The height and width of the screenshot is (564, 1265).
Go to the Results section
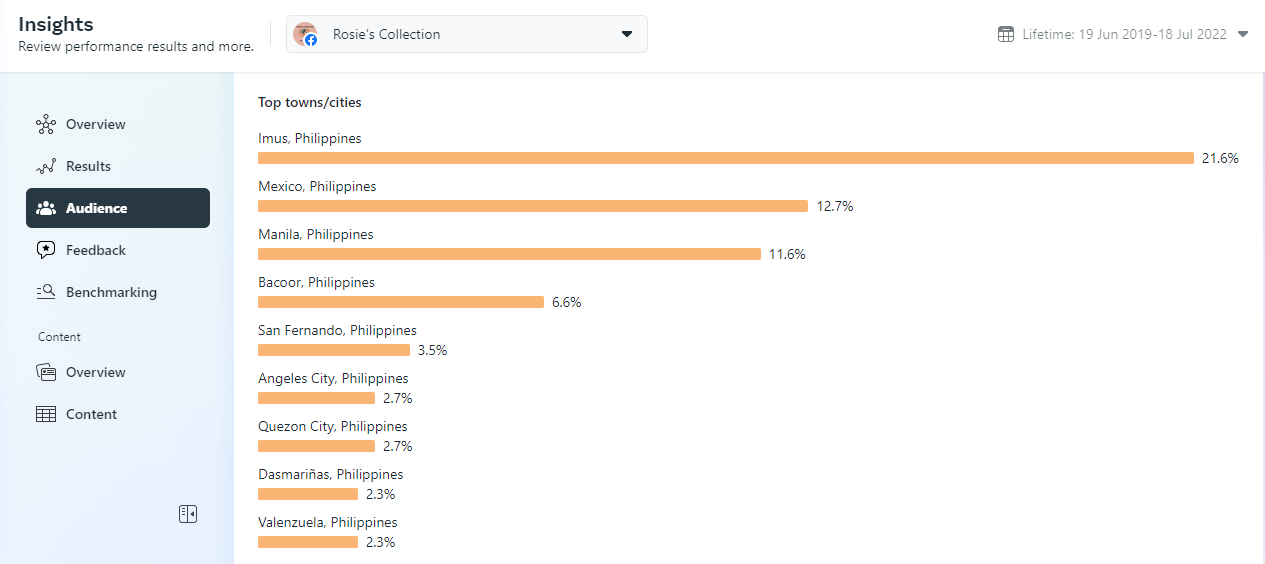(x=88, y=167)
